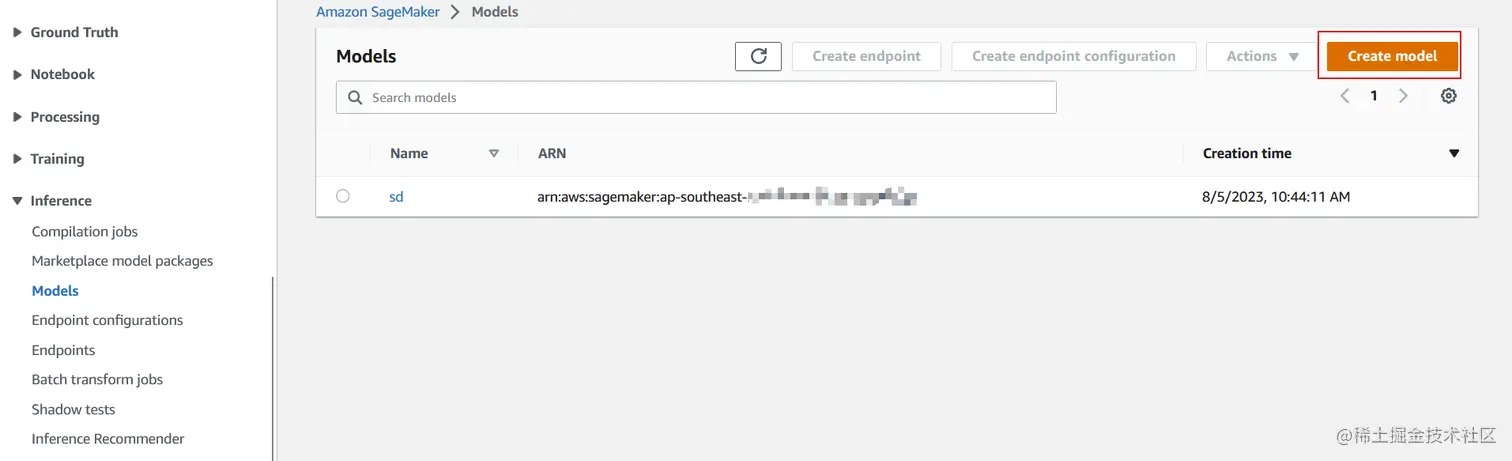The width and height of the screenshot is (1512, 461).
Task: Go to previous page arrow
Action: (x=1345, y=96)
